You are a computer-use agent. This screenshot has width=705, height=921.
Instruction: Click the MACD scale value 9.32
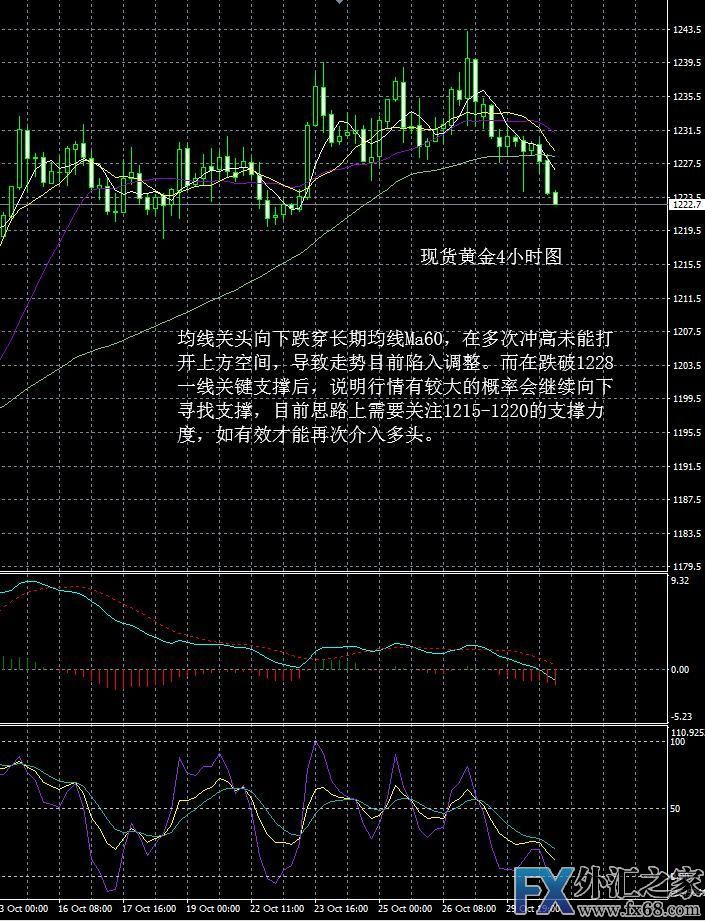[x=680, y=581]
